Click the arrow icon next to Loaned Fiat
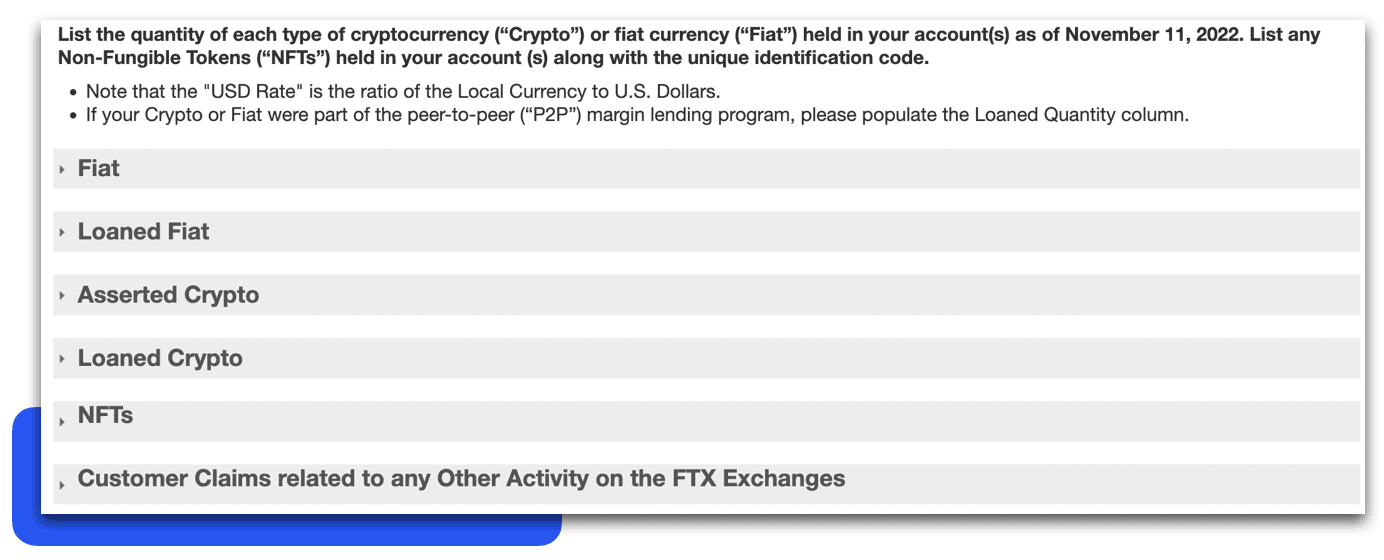 click(62, 233)
